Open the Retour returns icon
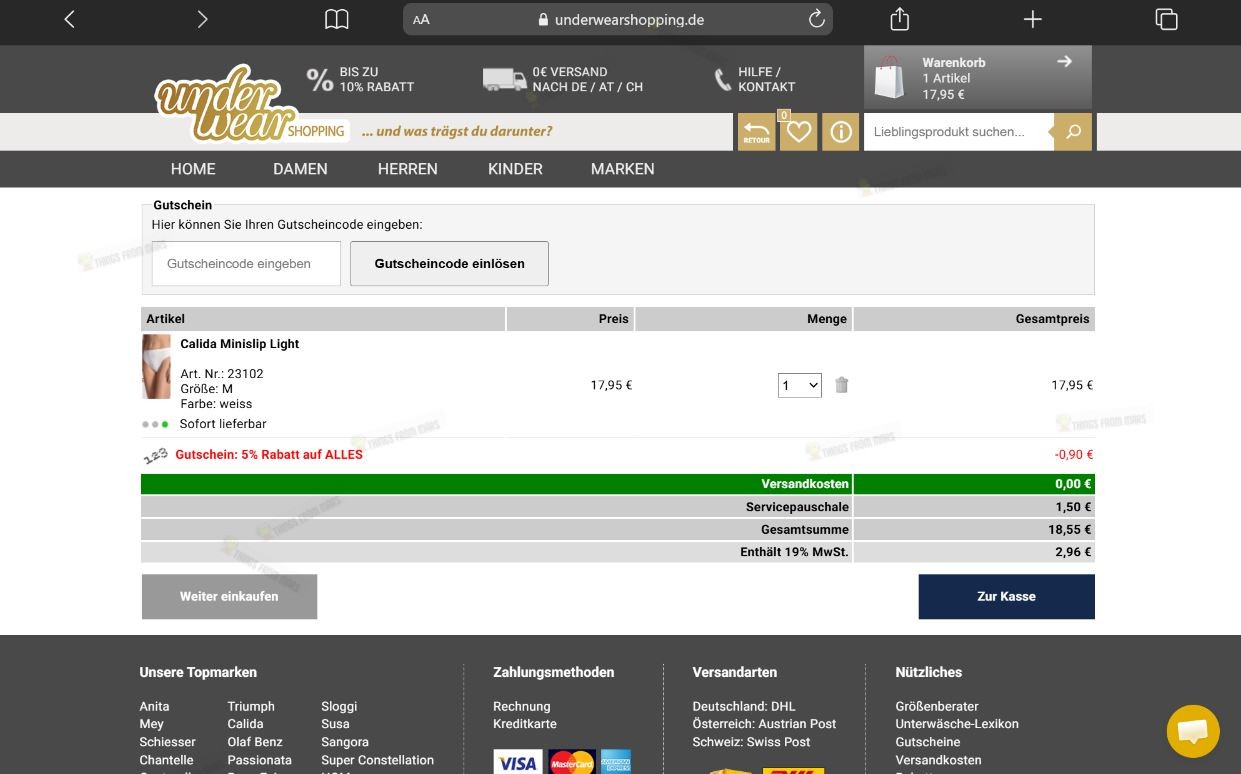Screen dimensions: 1241x774 [x=756, y=132]
